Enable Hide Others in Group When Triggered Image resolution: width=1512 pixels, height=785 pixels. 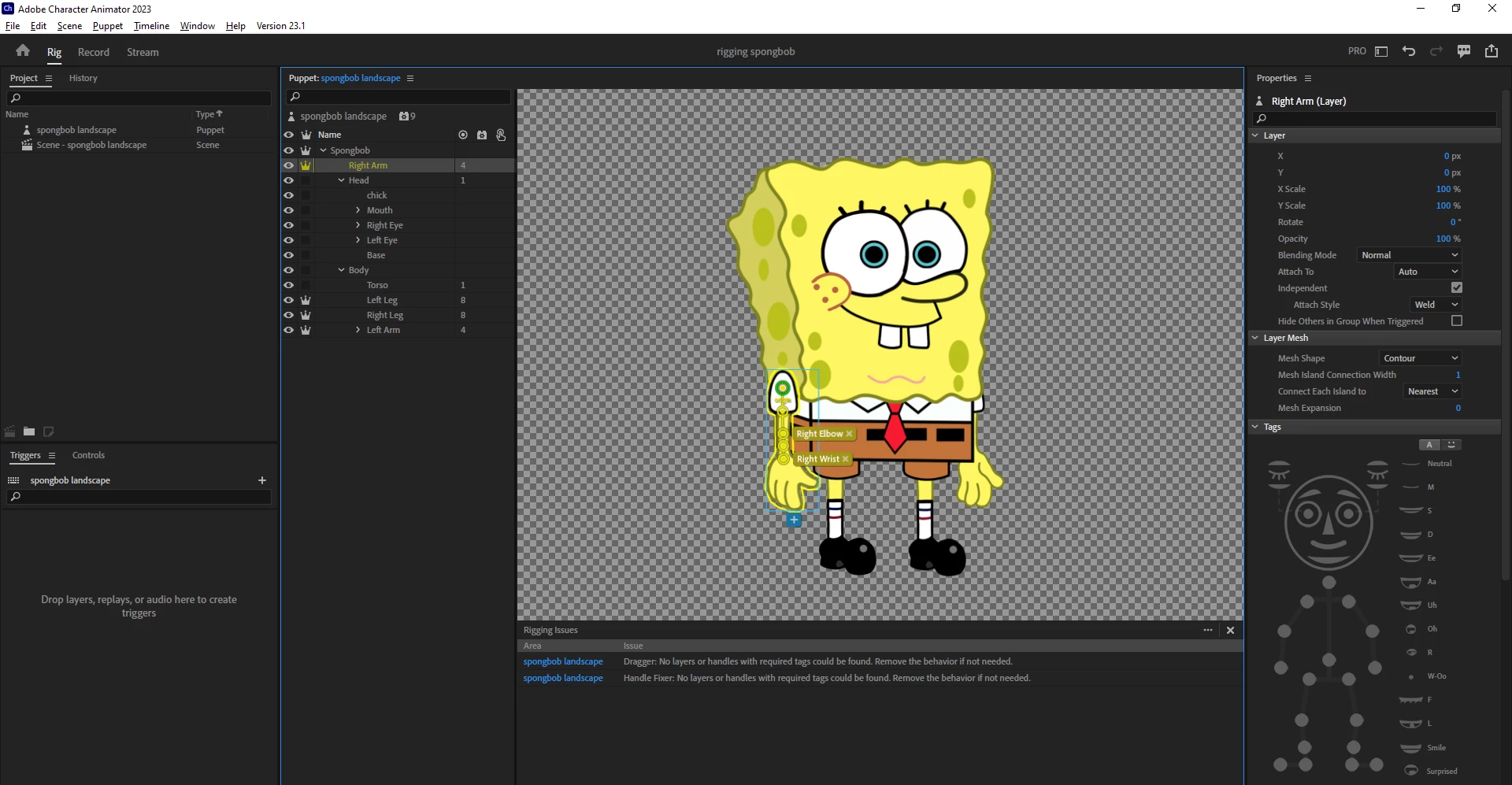[x=1457, y=321]
